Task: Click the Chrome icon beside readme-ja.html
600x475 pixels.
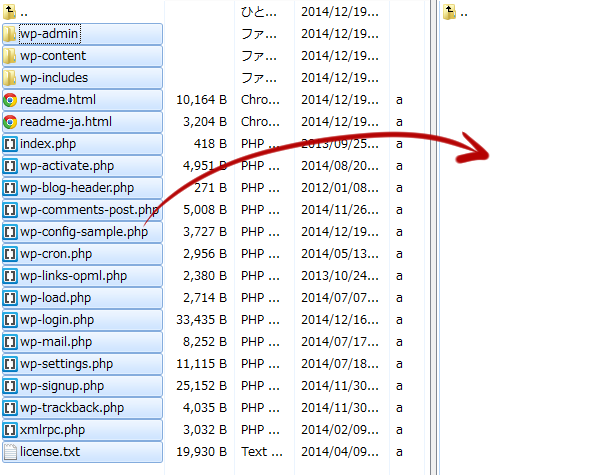Action: pyautogui.click(x=10, y=122)
